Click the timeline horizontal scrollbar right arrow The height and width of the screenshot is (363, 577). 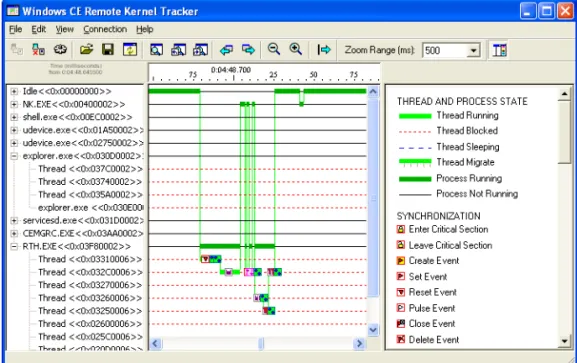click(x=359, y=343)
